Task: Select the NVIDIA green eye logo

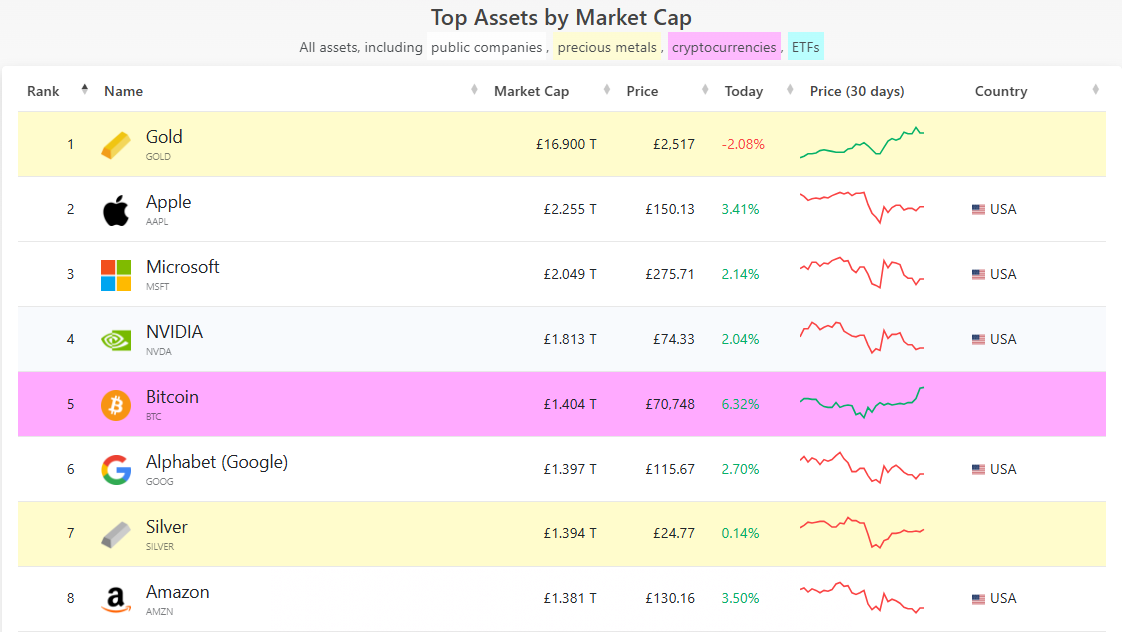Action: [x=115, y=339]
